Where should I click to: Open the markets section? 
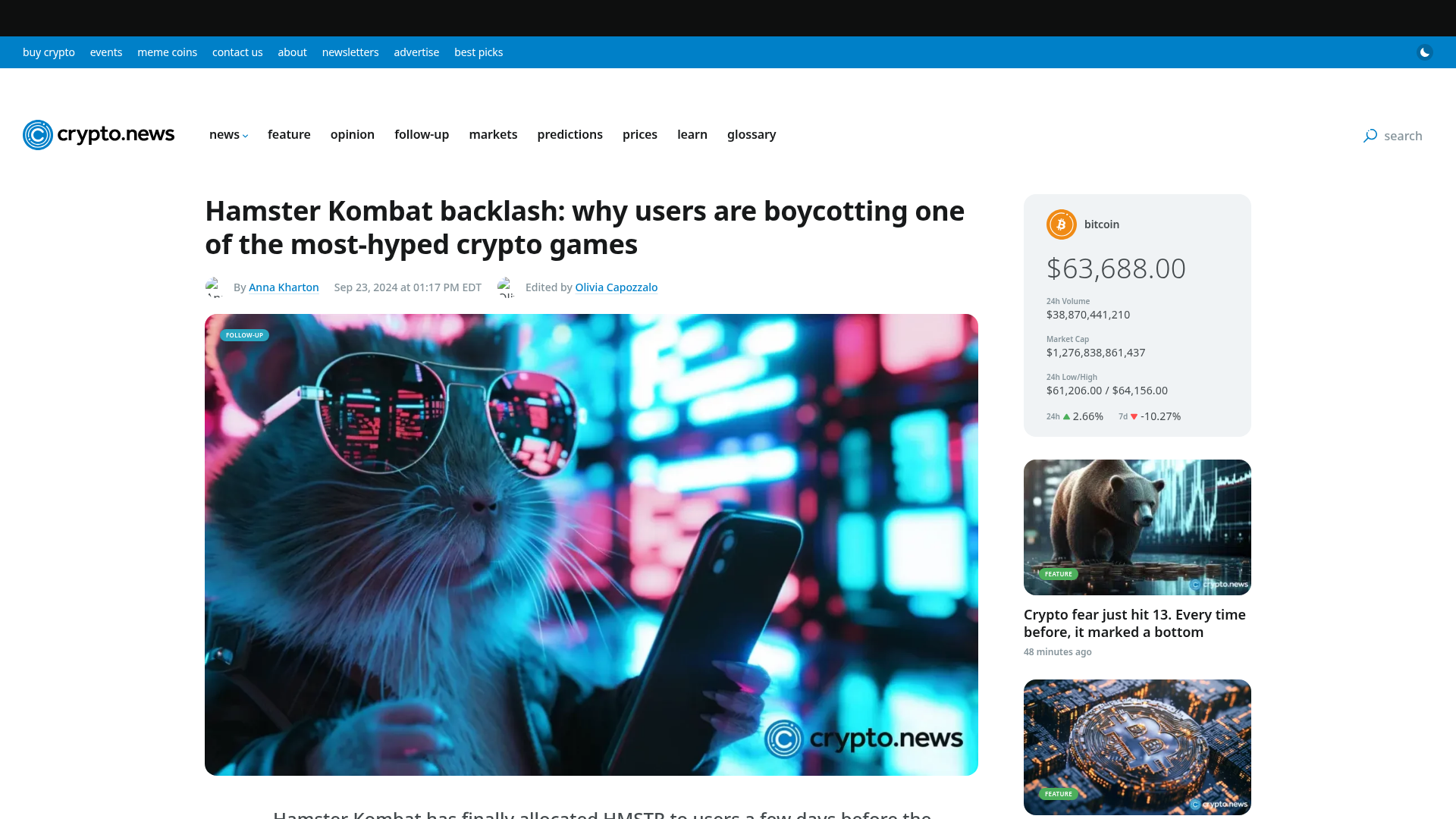(493, 134)
